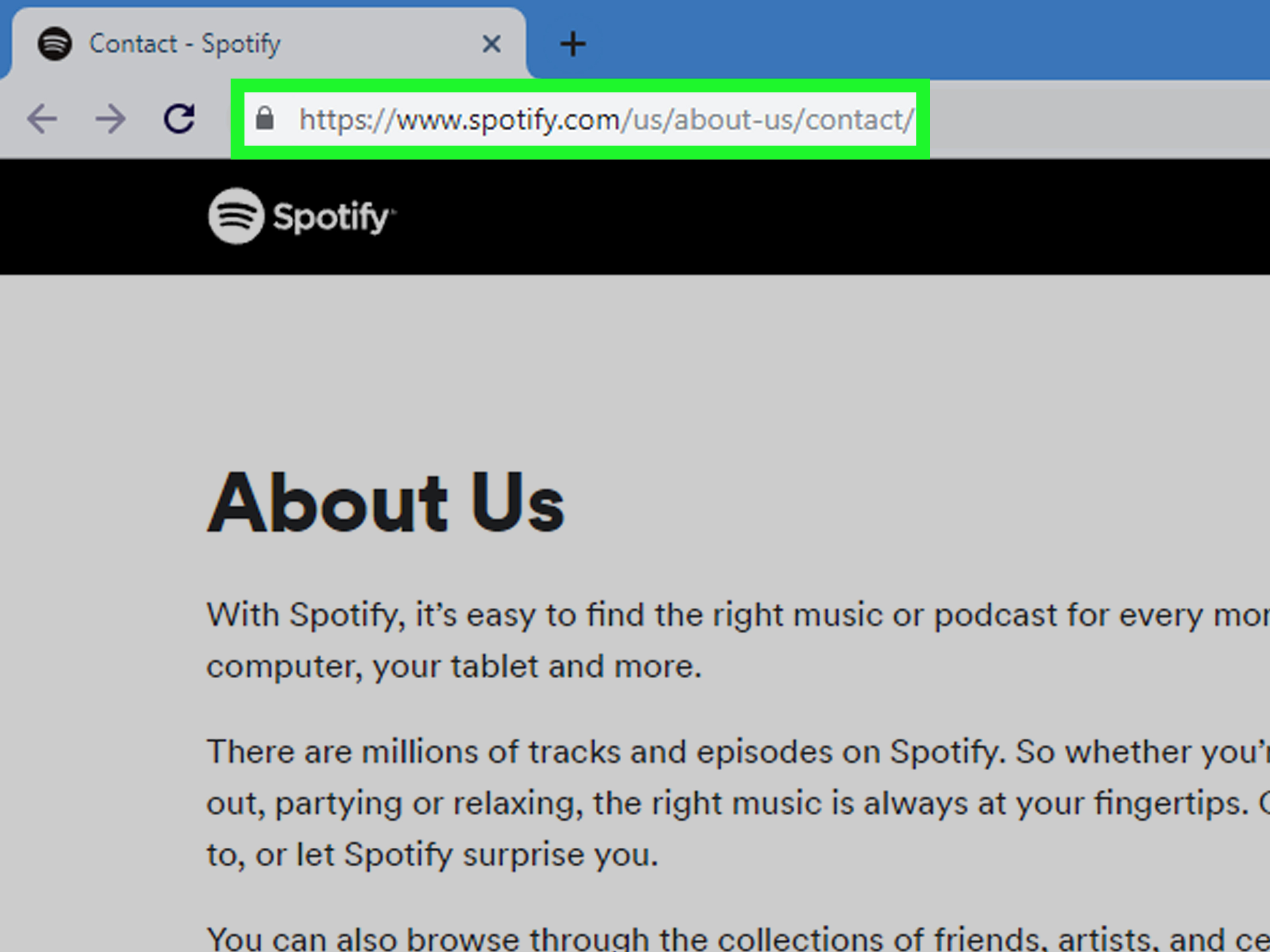Close the Contact - Spotify tab
This screenshot has height=952, width=1270.
(x=491, y=44)
